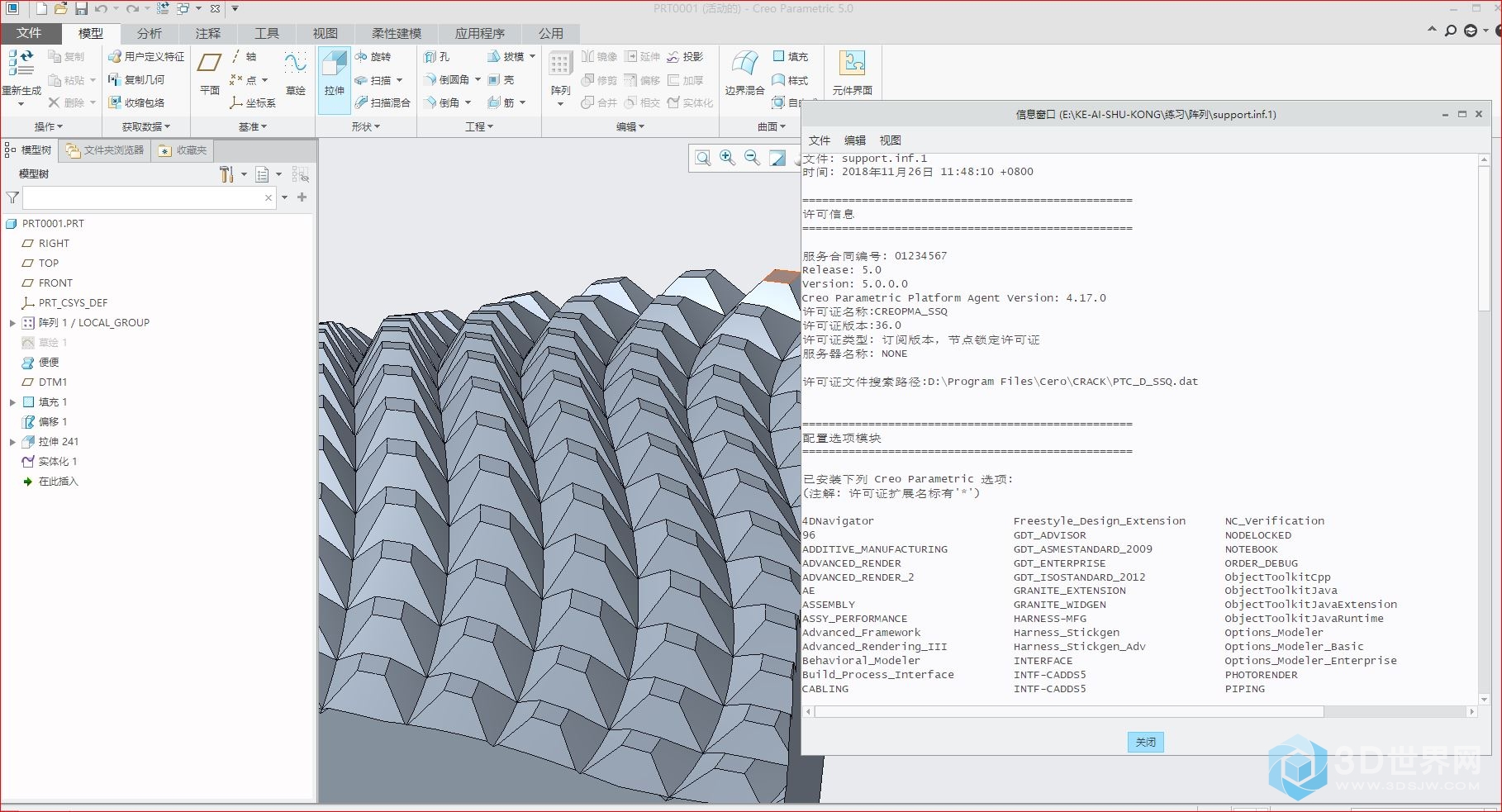The image size is (1502, 812).
Task: Click the model tree settings hammer icon
Action: tap(226, 174)
